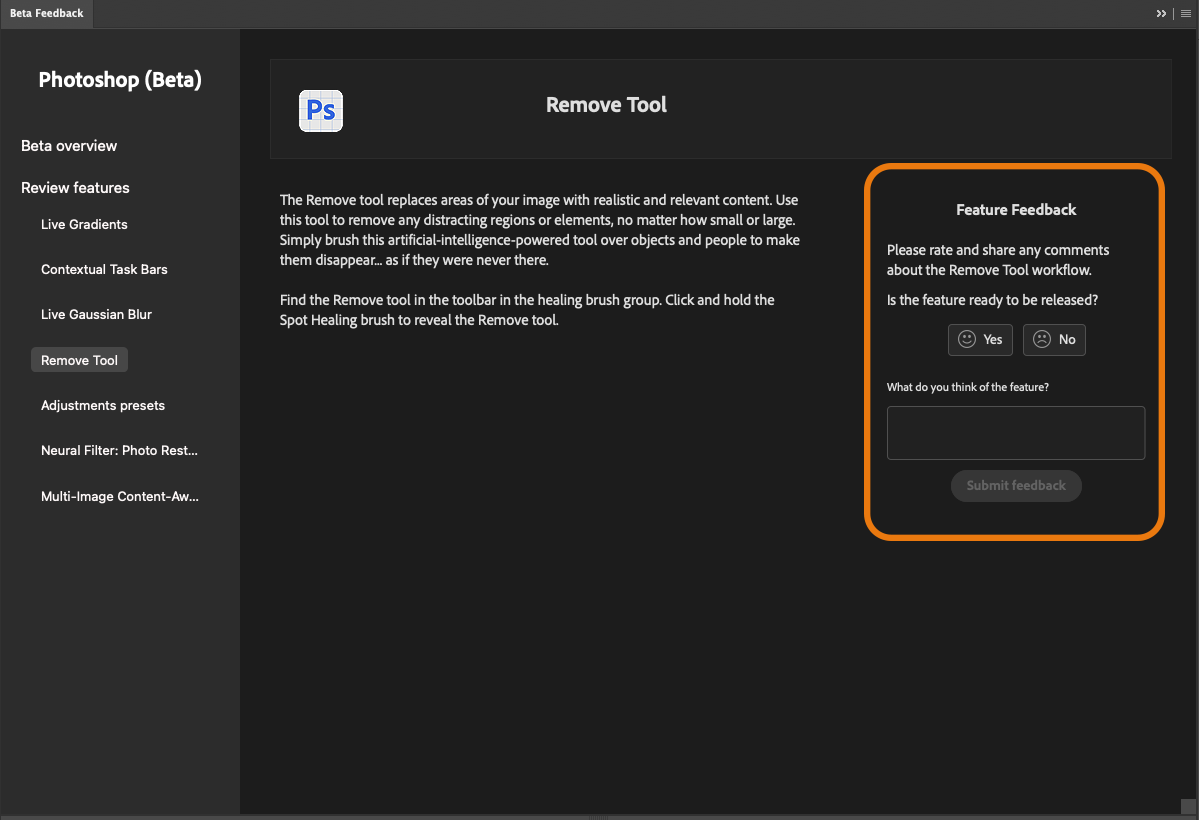Open the Adjustments presets page
Screen dimensions: 1199x820
pyautogui.click(x=102, y=405)
